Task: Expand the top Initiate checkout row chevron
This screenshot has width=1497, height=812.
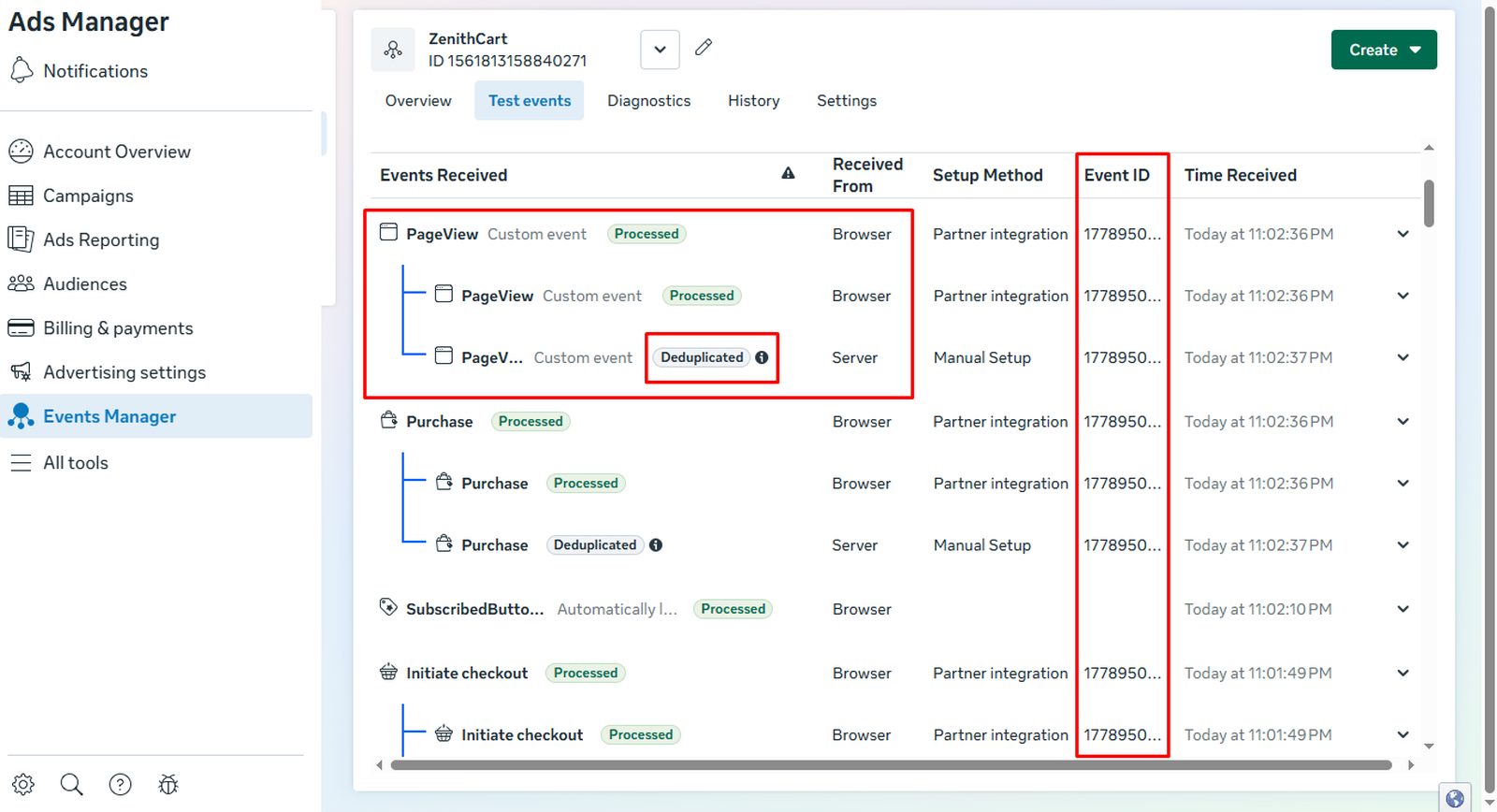Action: pos(1403,673)
